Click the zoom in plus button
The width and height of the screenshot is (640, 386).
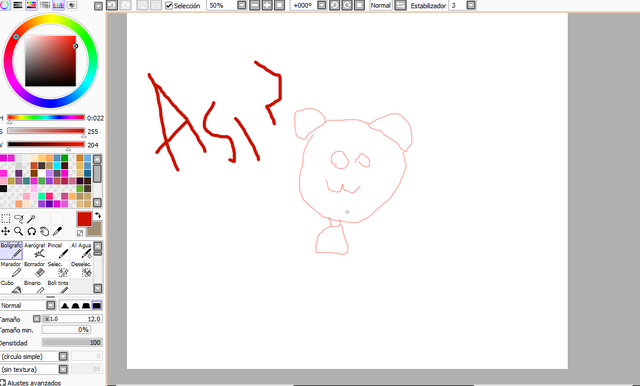click(267, 5)
